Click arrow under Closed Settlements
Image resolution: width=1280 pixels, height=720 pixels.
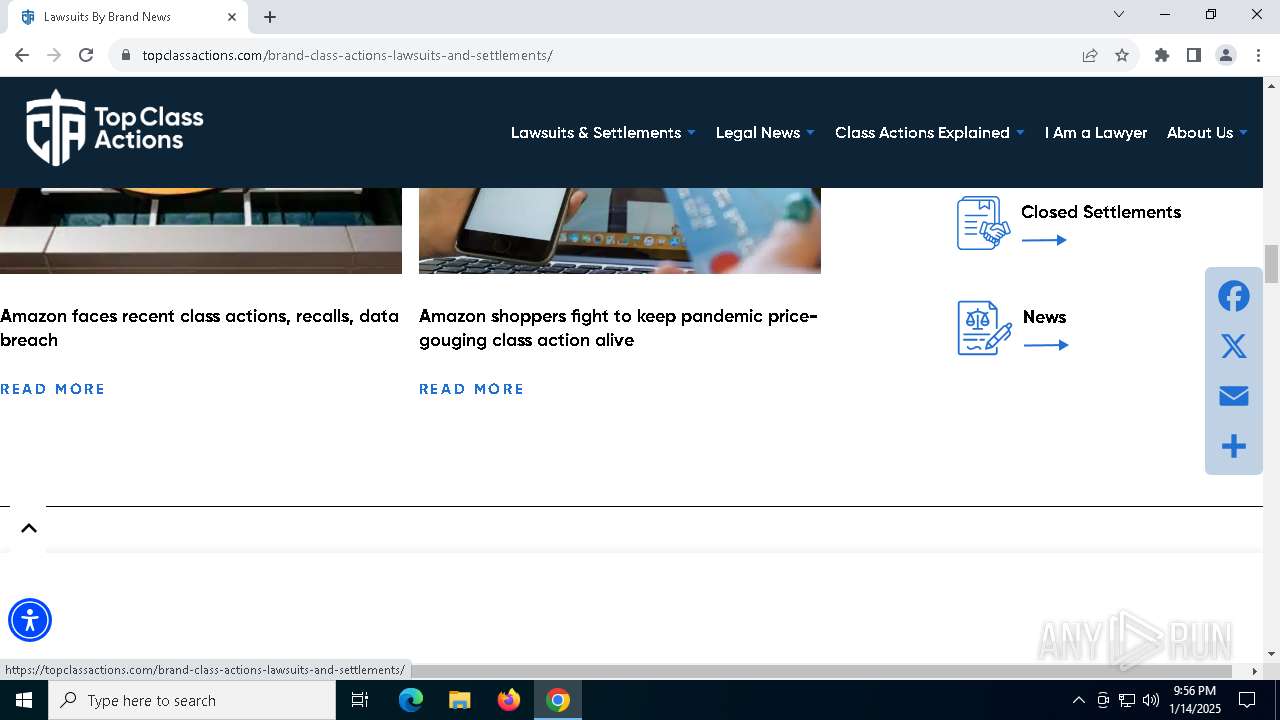point(1044,240)
